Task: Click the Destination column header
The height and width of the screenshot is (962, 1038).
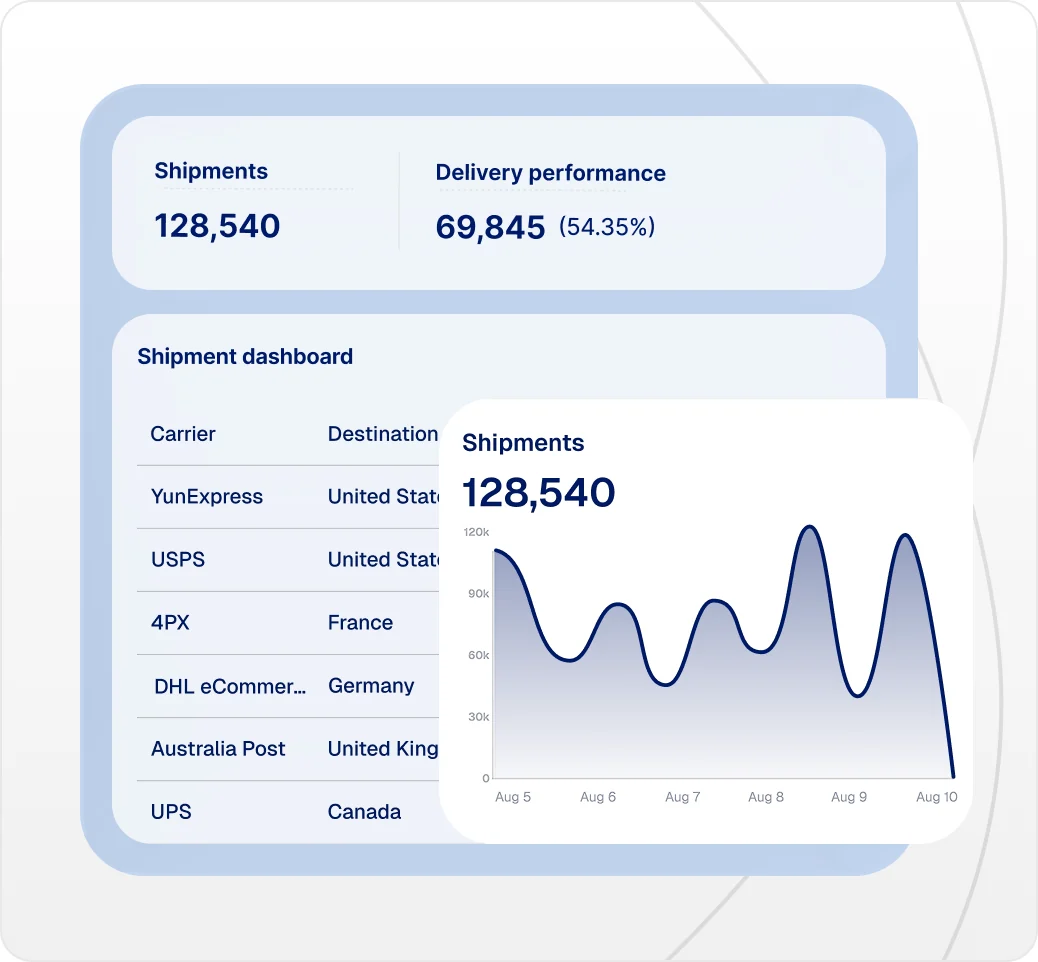Action: coord(383,434)
